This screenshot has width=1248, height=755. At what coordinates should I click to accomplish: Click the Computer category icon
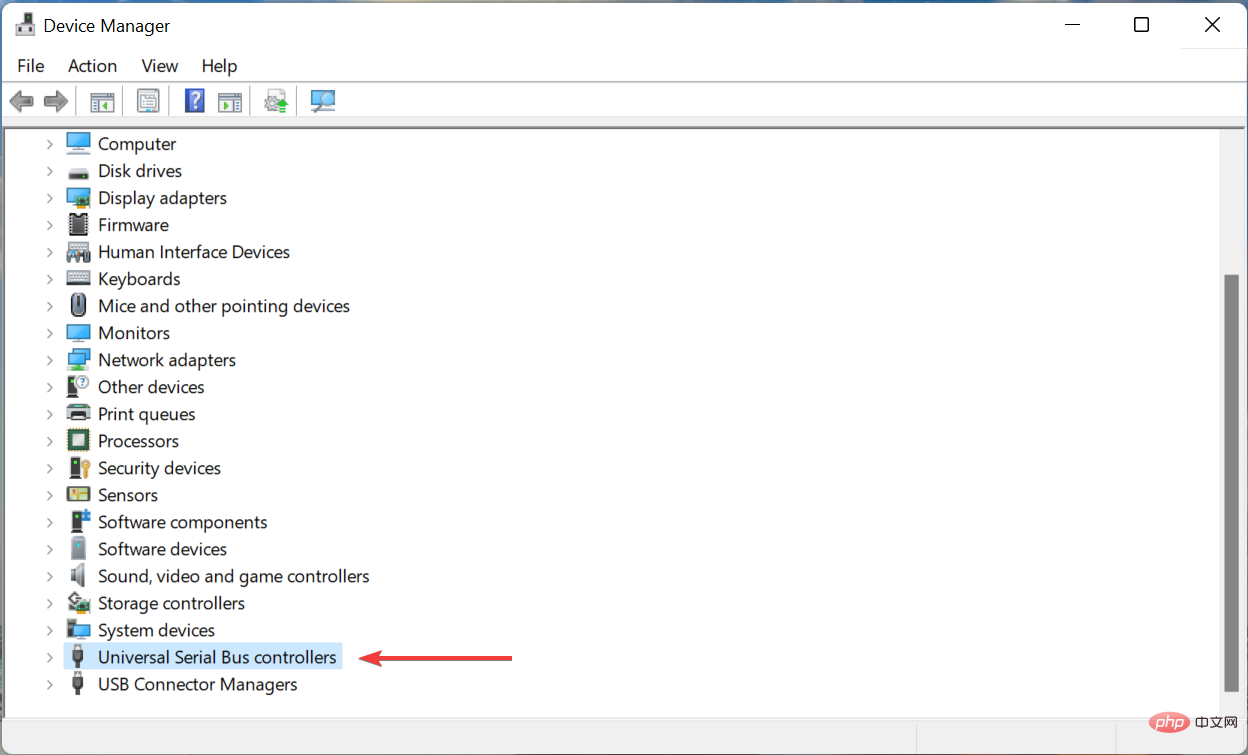(x=78, y=143)
